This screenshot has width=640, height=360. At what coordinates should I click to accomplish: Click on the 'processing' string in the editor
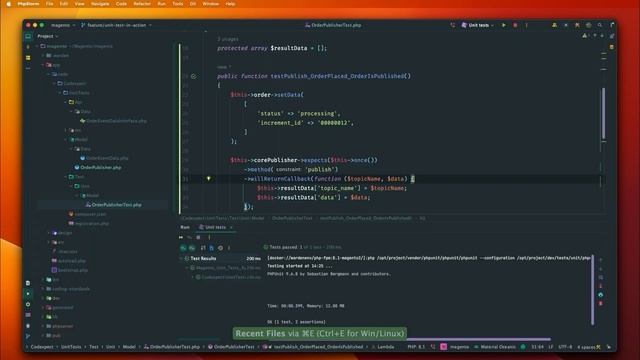pyautogui.click(x=317, y=113)
